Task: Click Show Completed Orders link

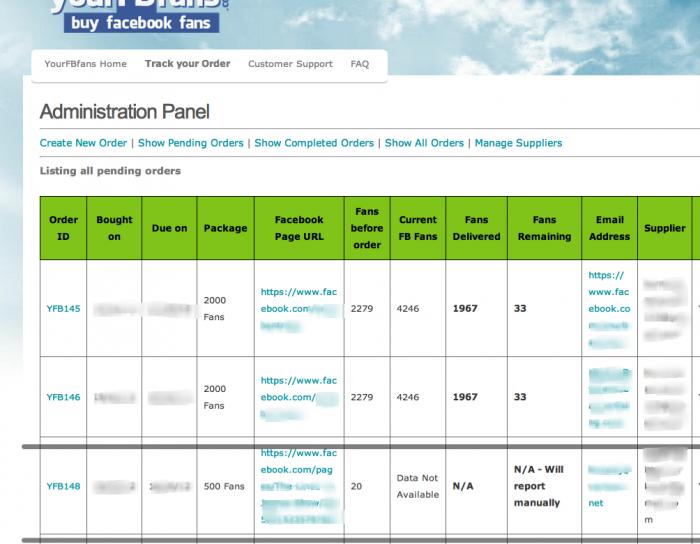Action: tap(314, 143)
